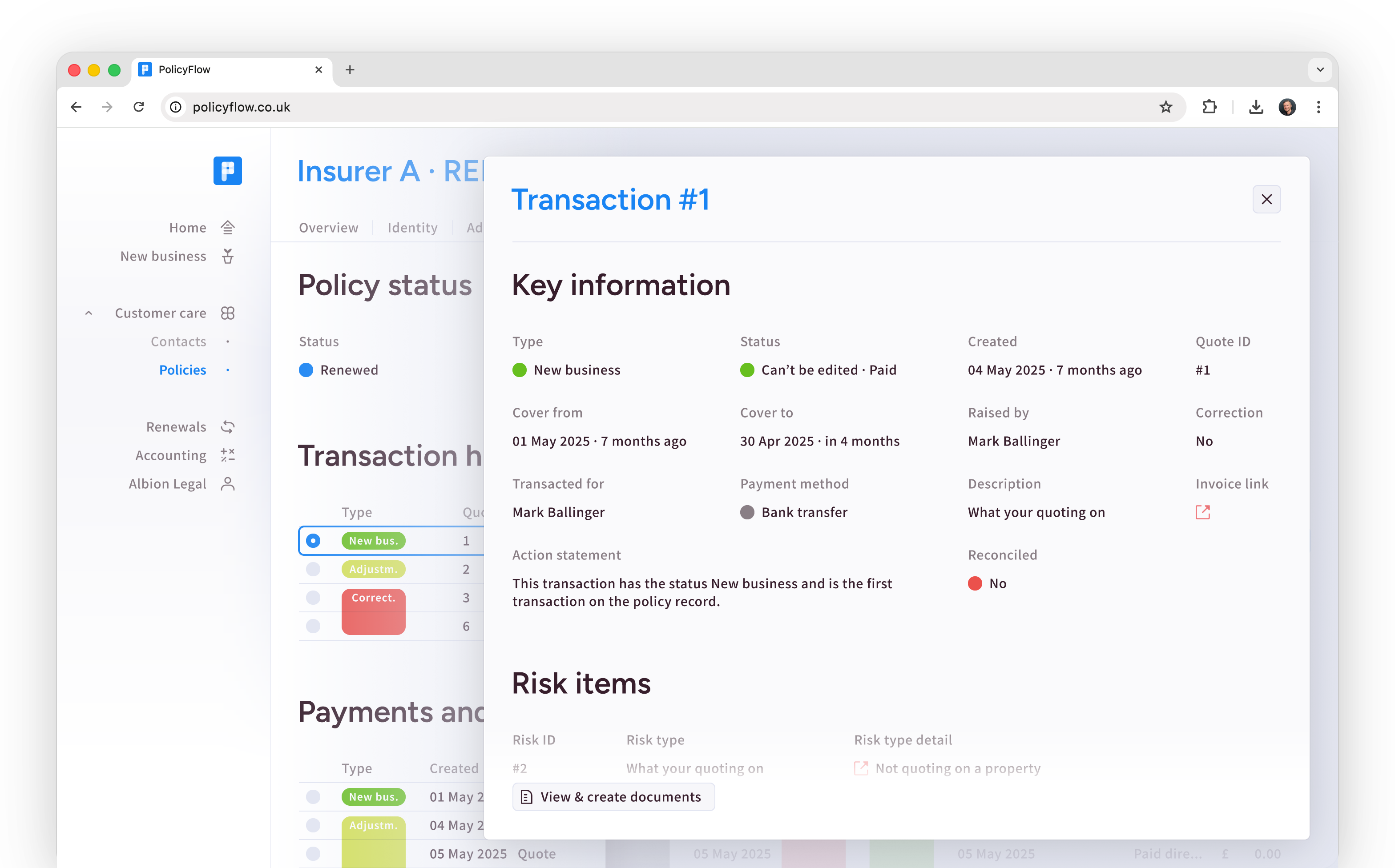Select the Correct. transaction row radio
Screen dimensions: 1395x868
313,598
